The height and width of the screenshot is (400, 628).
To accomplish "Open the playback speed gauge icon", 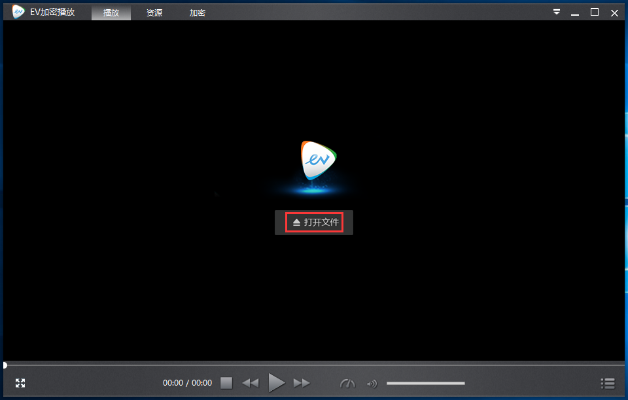I will click(347, 384).
